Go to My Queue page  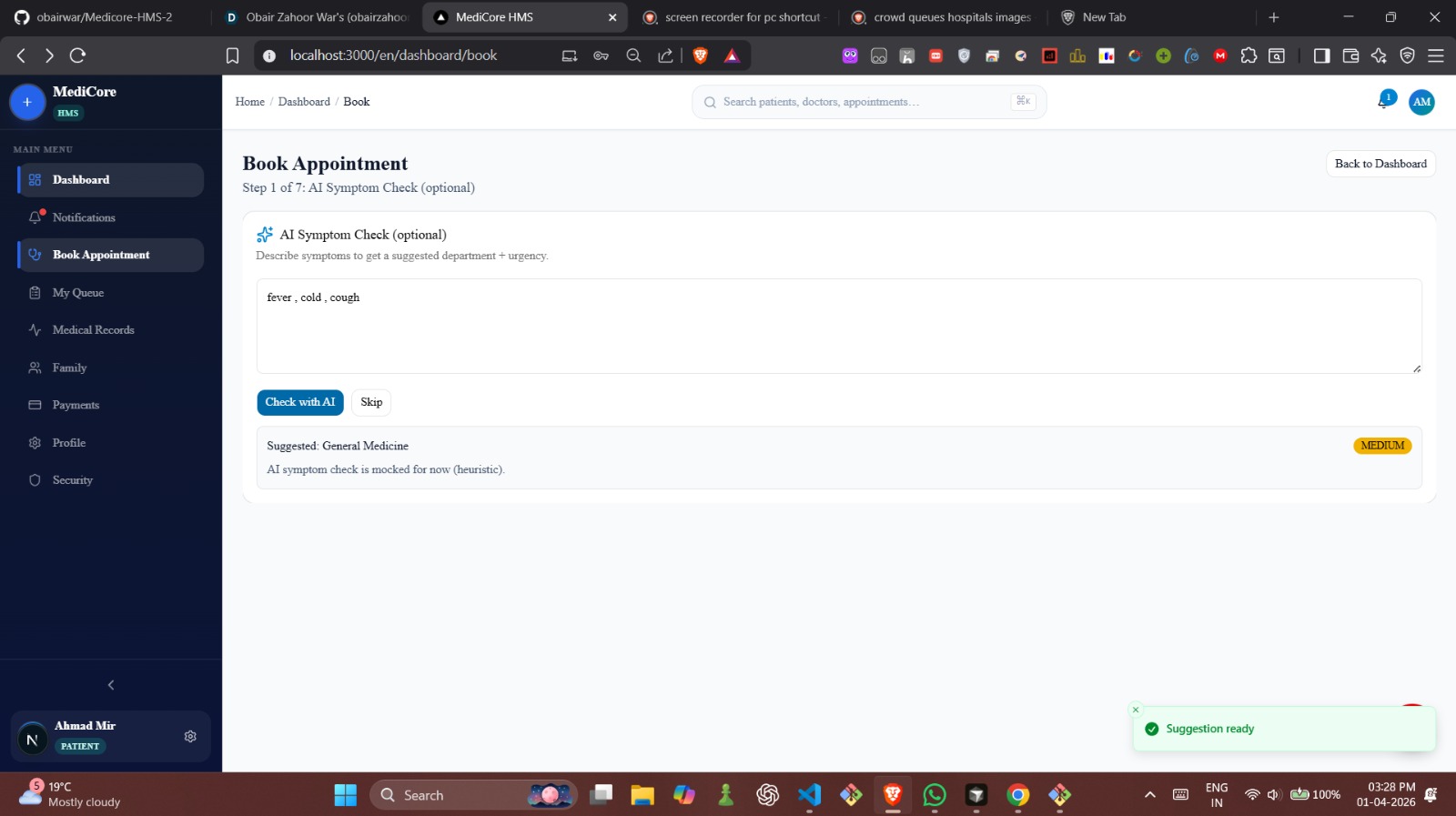click(x=110, y=293)
